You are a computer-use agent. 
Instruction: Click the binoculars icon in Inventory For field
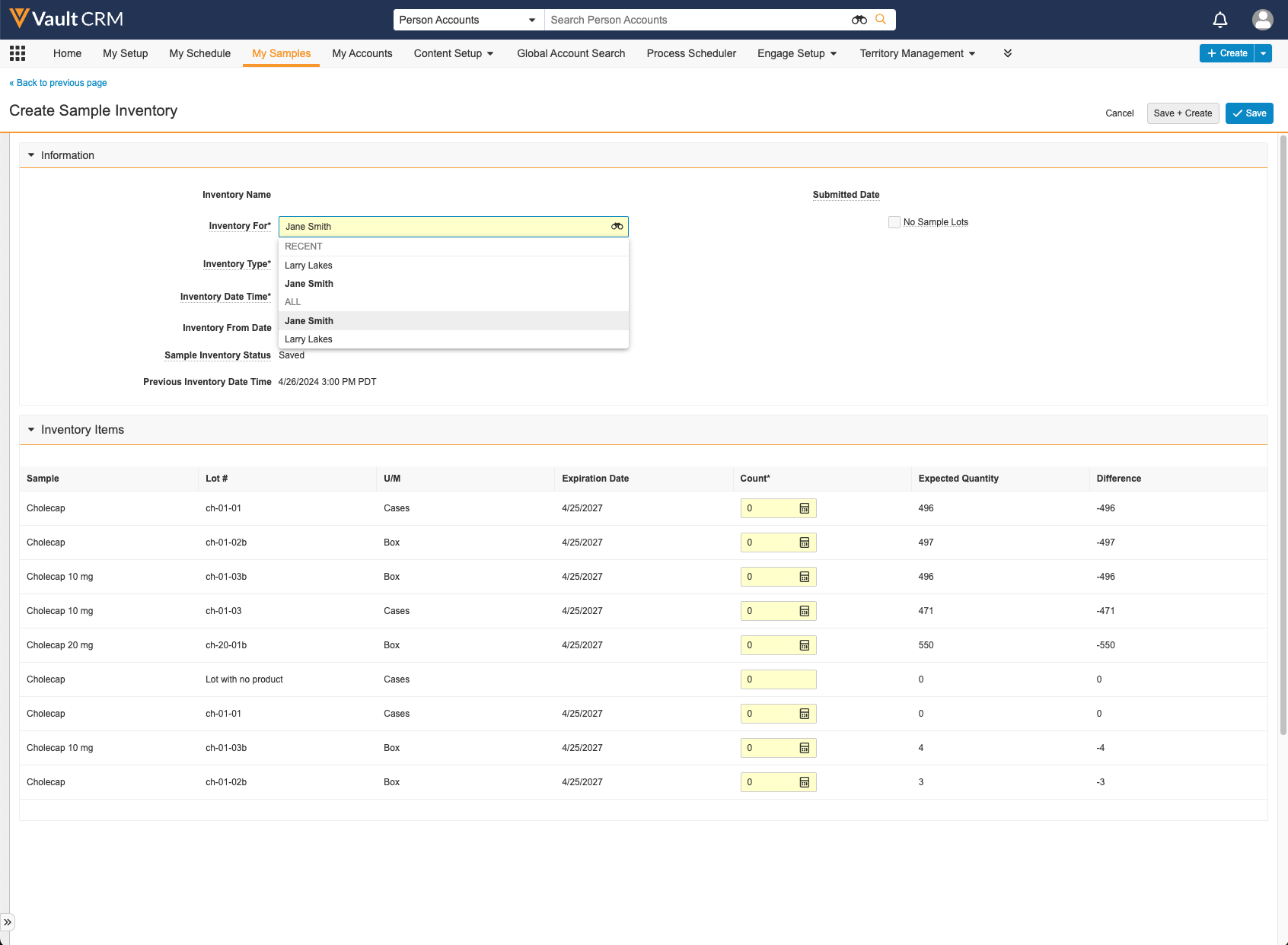pyautogui.click(x=617, y=227)
